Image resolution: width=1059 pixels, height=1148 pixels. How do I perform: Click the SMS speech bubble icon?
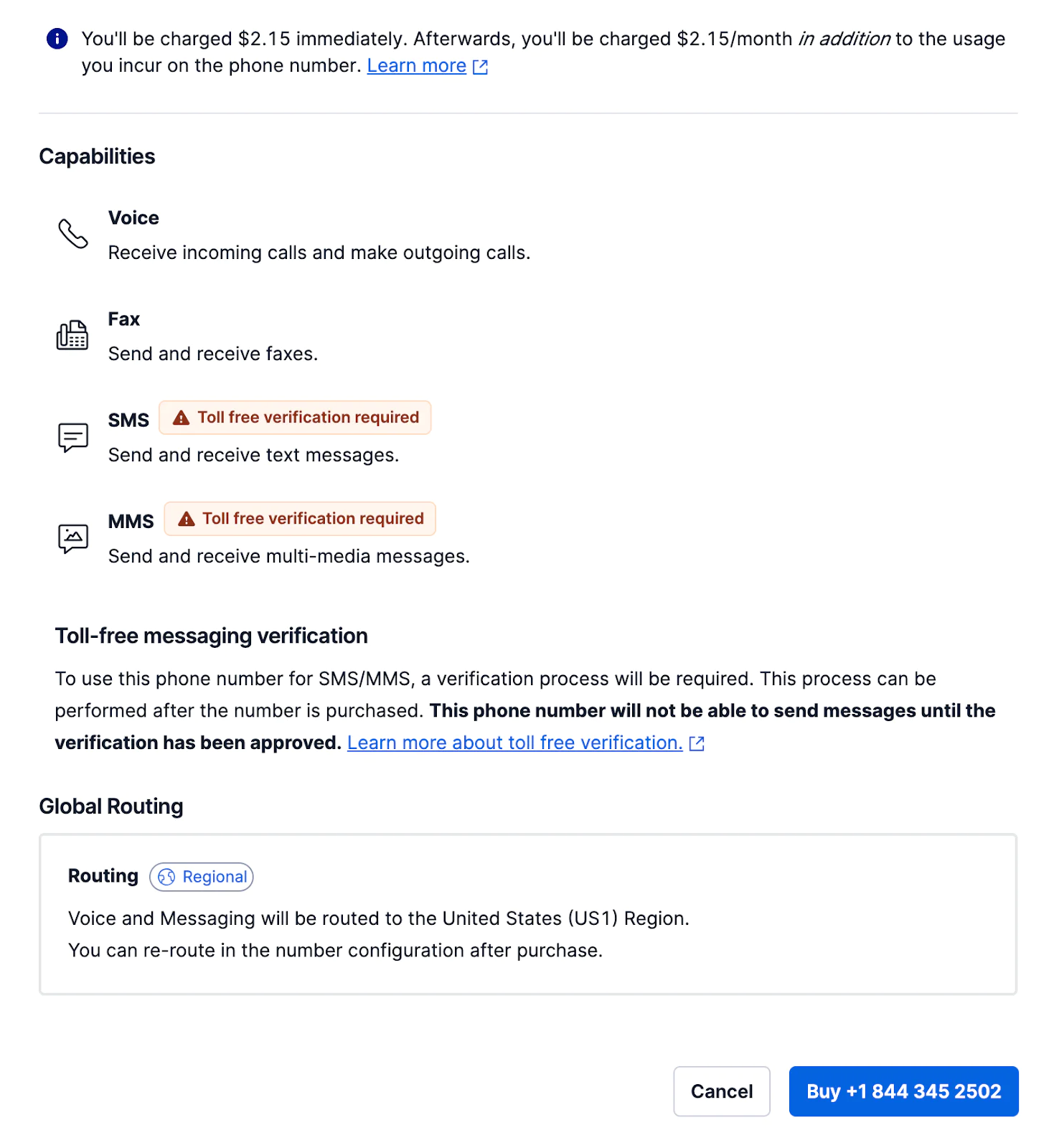click(x=72, y=437)
